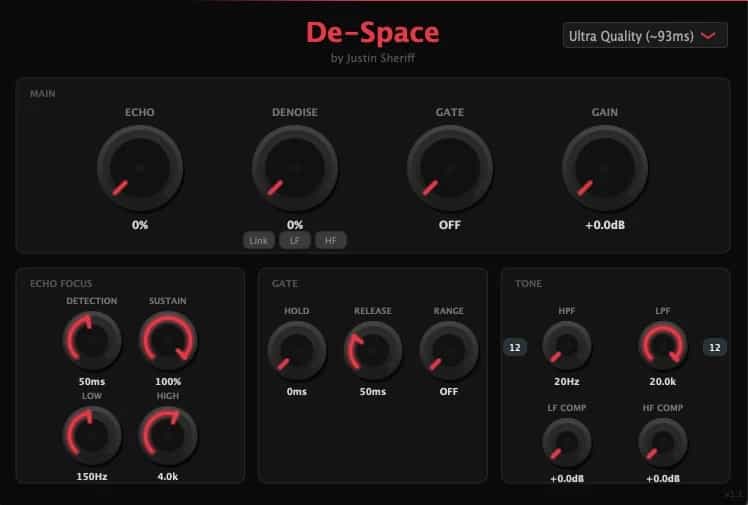The height and width of the screenshot is (505, 748).
Task: Click the SUSTAIN knob in Echo Focus
Action: (168, 340)
